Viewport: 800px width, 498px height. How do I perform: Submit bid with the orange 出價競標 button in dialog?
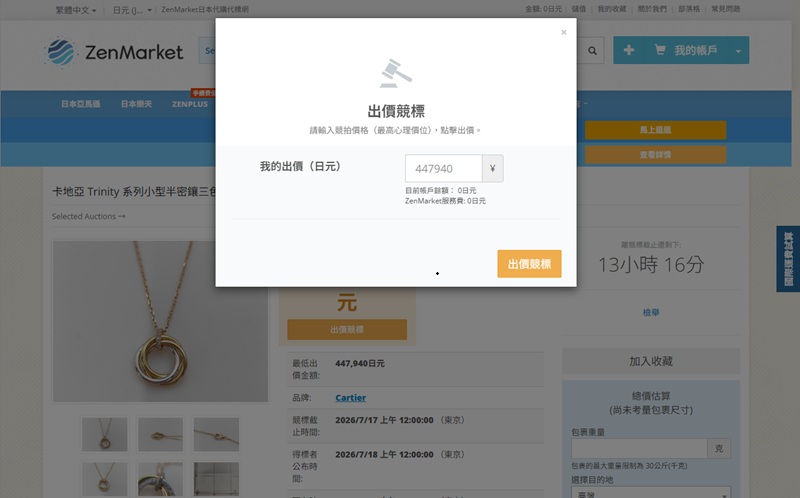(x=529, y=264)
